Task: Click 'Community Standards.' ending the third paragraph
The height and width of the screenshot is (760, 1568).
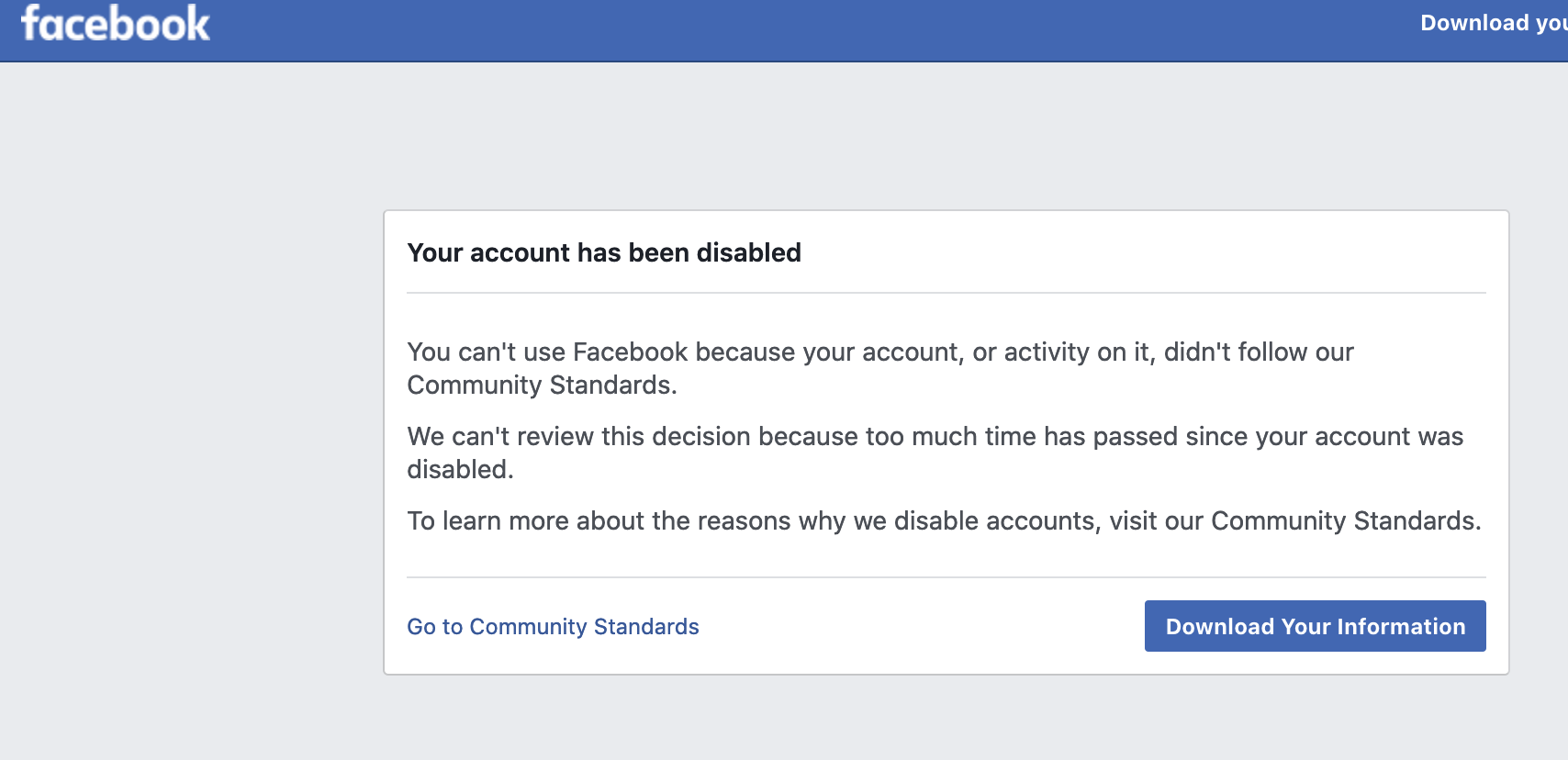Action: [x=1346, y=520]
